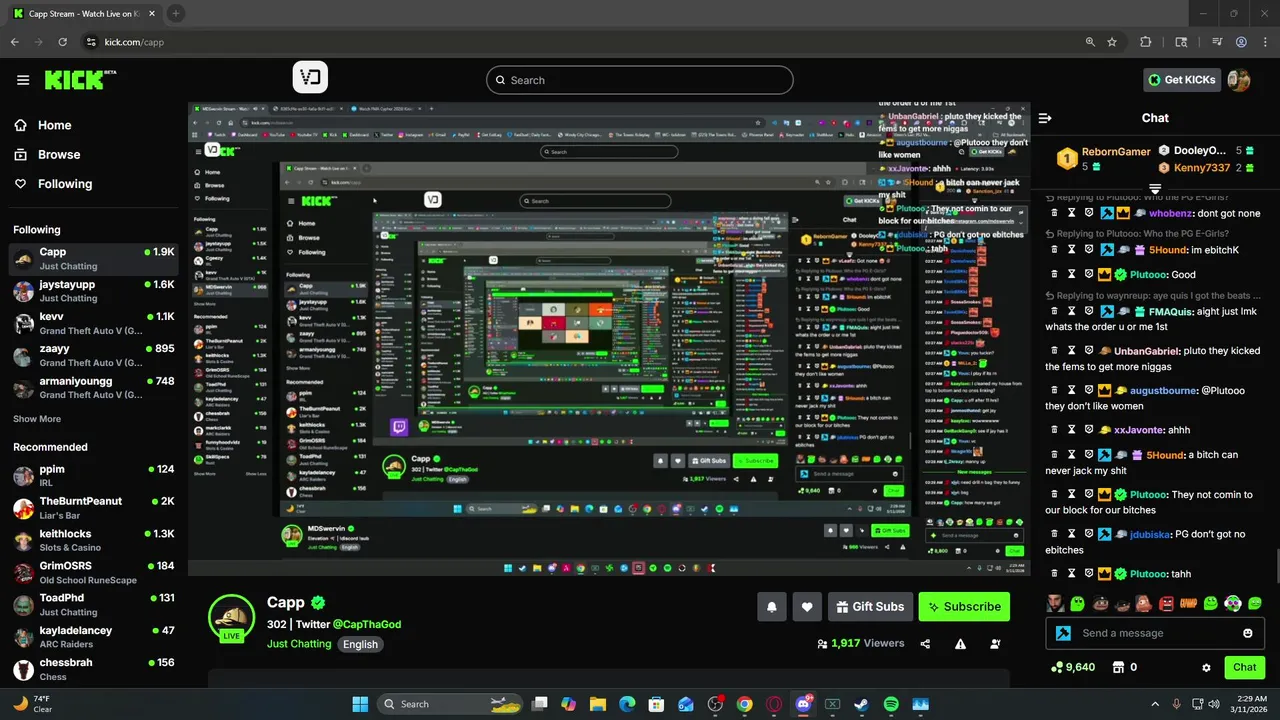
Task: Click the 9,640 channel points balance
Action: (x=1073, y=667)
